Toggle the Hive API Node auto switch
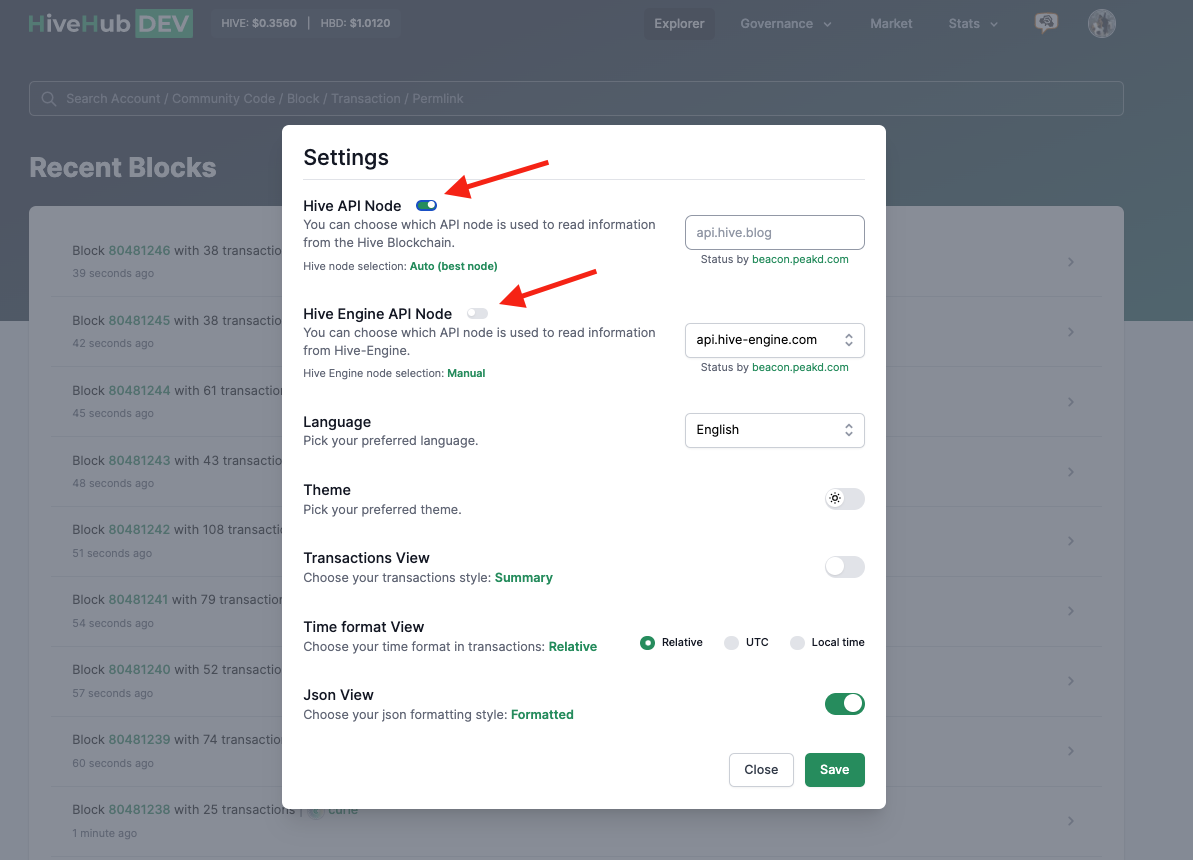1193x860 pixels. (427, 205)
